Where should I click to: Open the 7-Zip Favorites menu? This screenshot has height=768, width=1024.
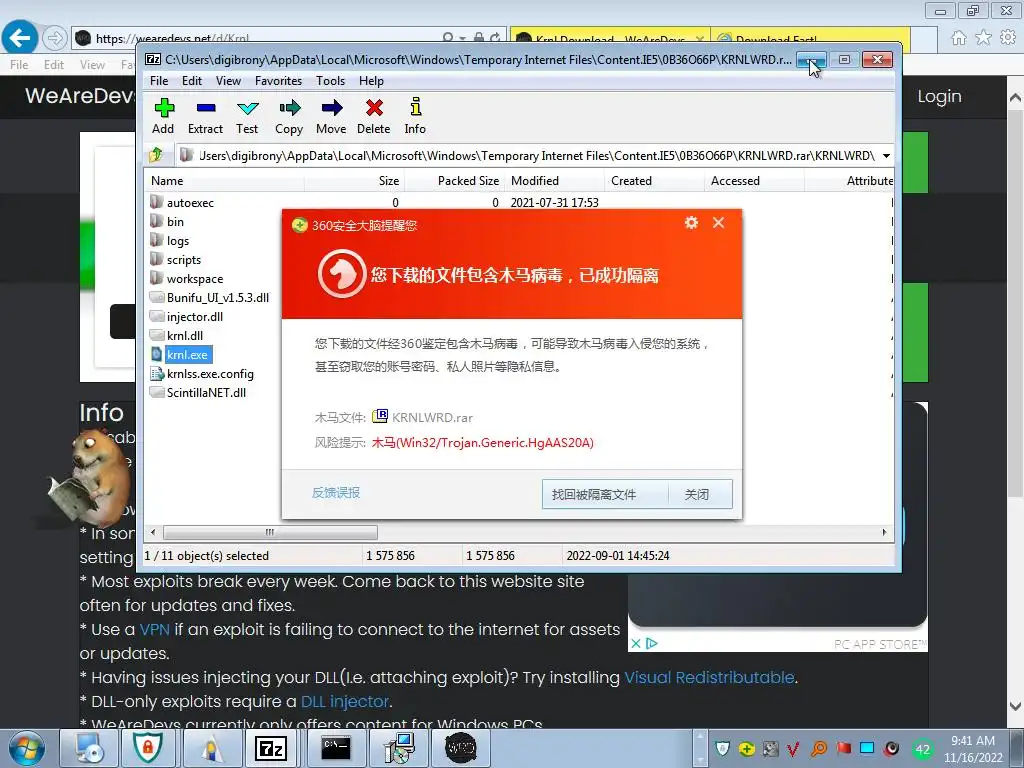[x=278, y=81]
